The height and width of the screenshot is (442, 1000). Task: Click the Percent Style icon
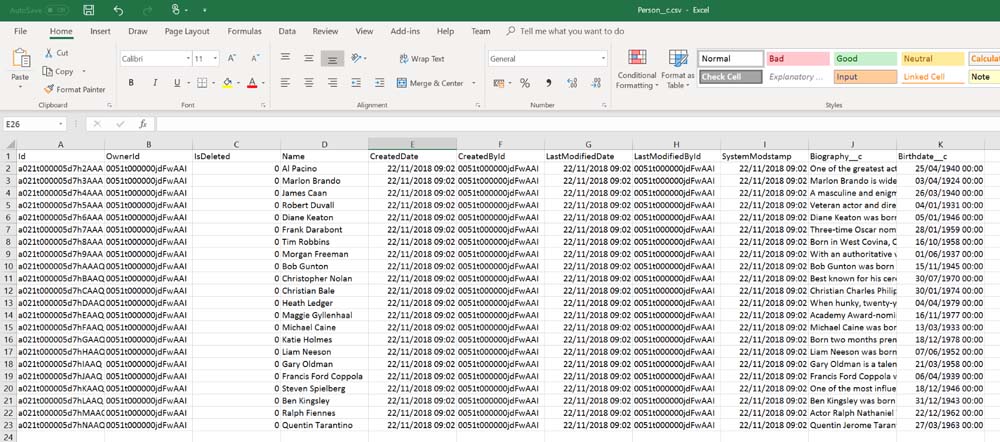[x=525, y=83]
